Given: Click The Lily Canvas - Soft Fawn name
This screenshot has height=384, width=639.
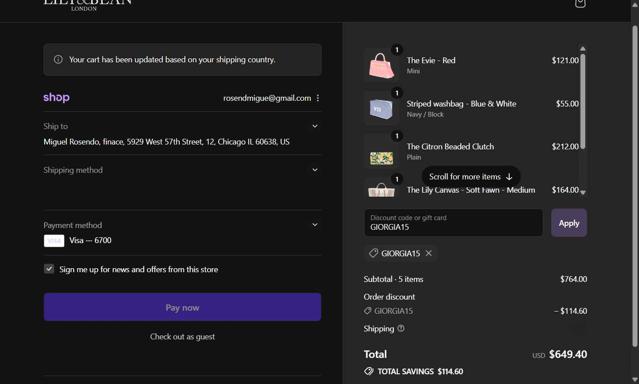Looking at the screenshot, I should pos(471,190).
